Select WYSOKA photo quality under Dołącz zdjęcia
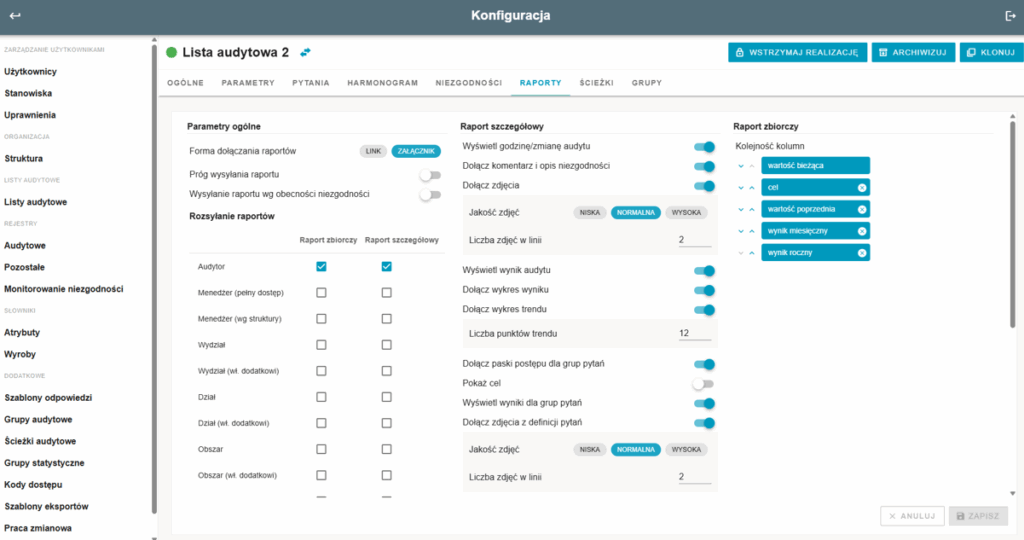1024x540 pixels. (x=686, y=213)
